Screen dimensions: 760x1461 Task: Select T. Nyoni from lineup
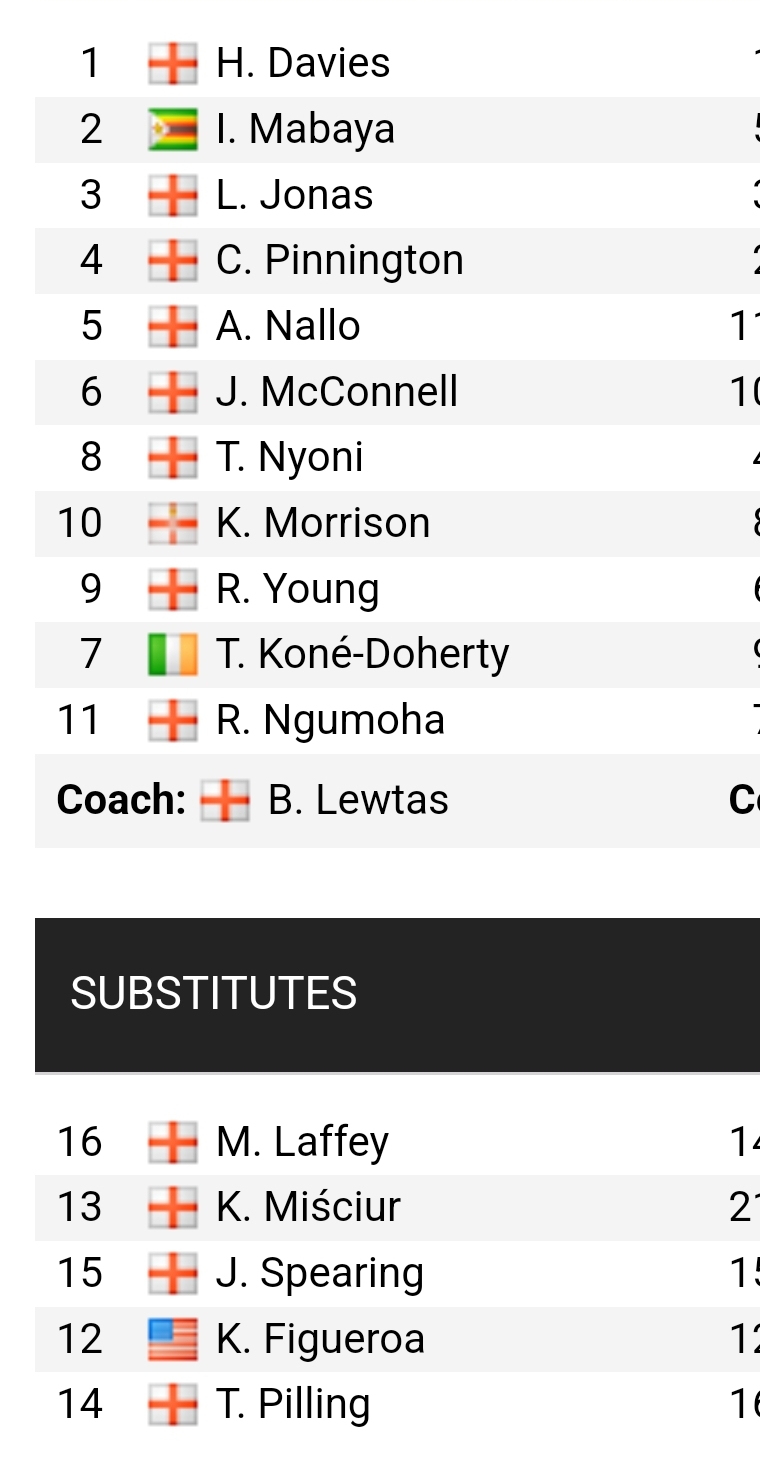[289, 458]
